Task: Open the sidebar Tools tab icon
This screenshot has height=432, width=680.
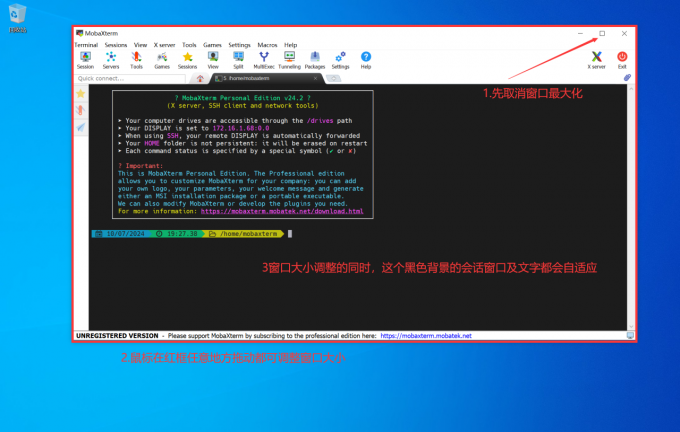Action: coord(81,110)
